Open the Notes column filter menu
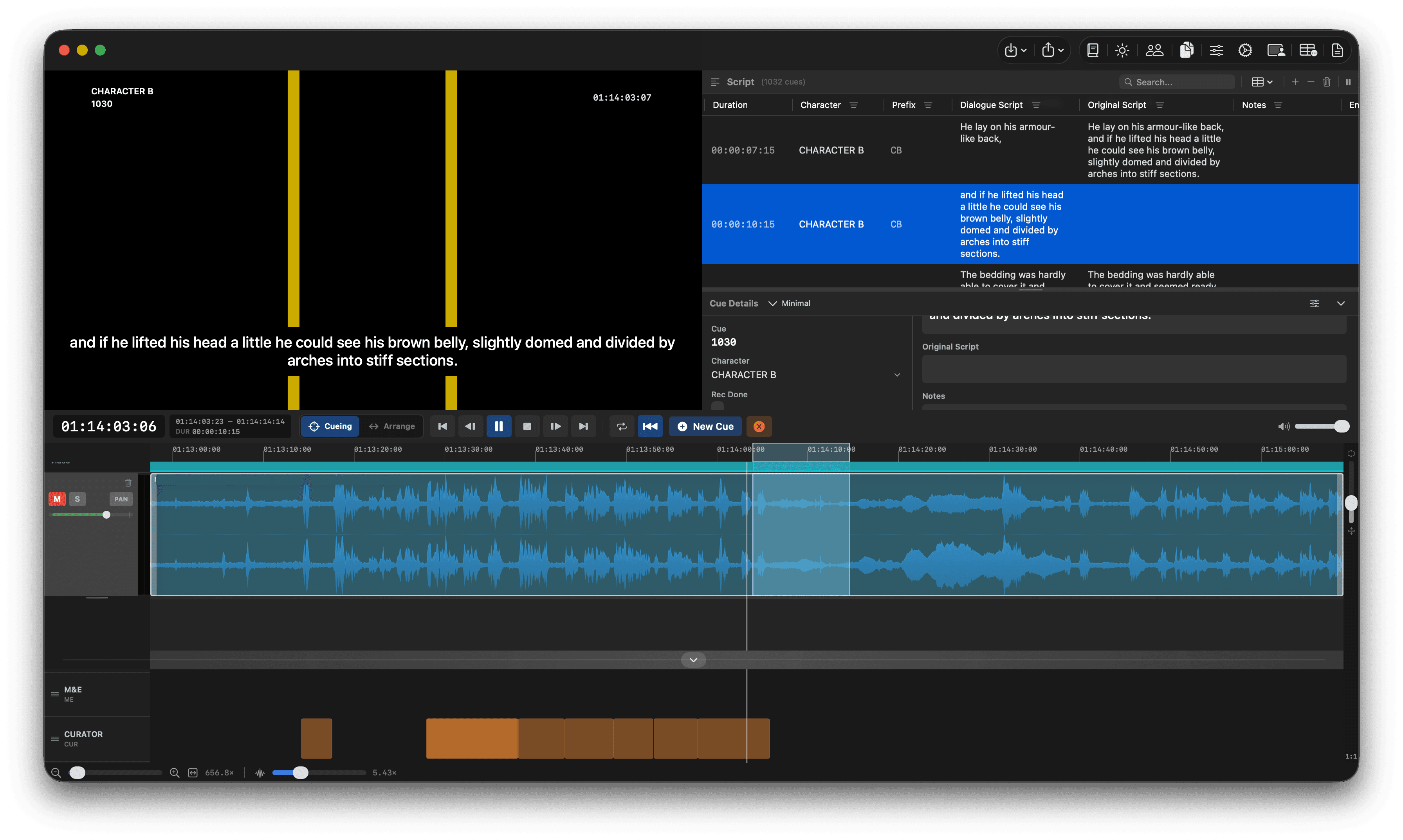The width and height of the screenshot is (1403, 840). coord(1278,105)
